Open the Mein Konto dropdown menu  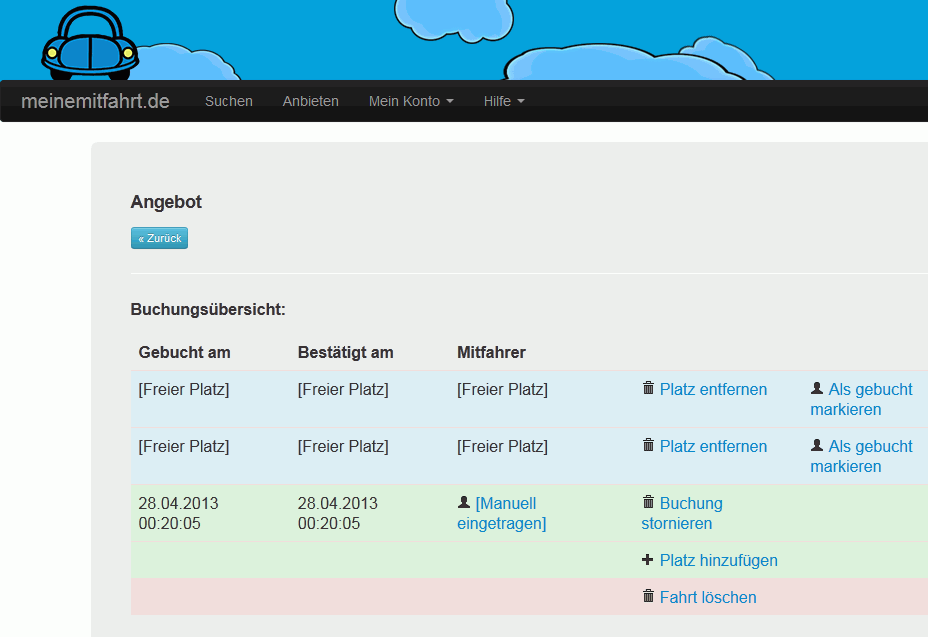pyautogui.click(x=411, y=101)
